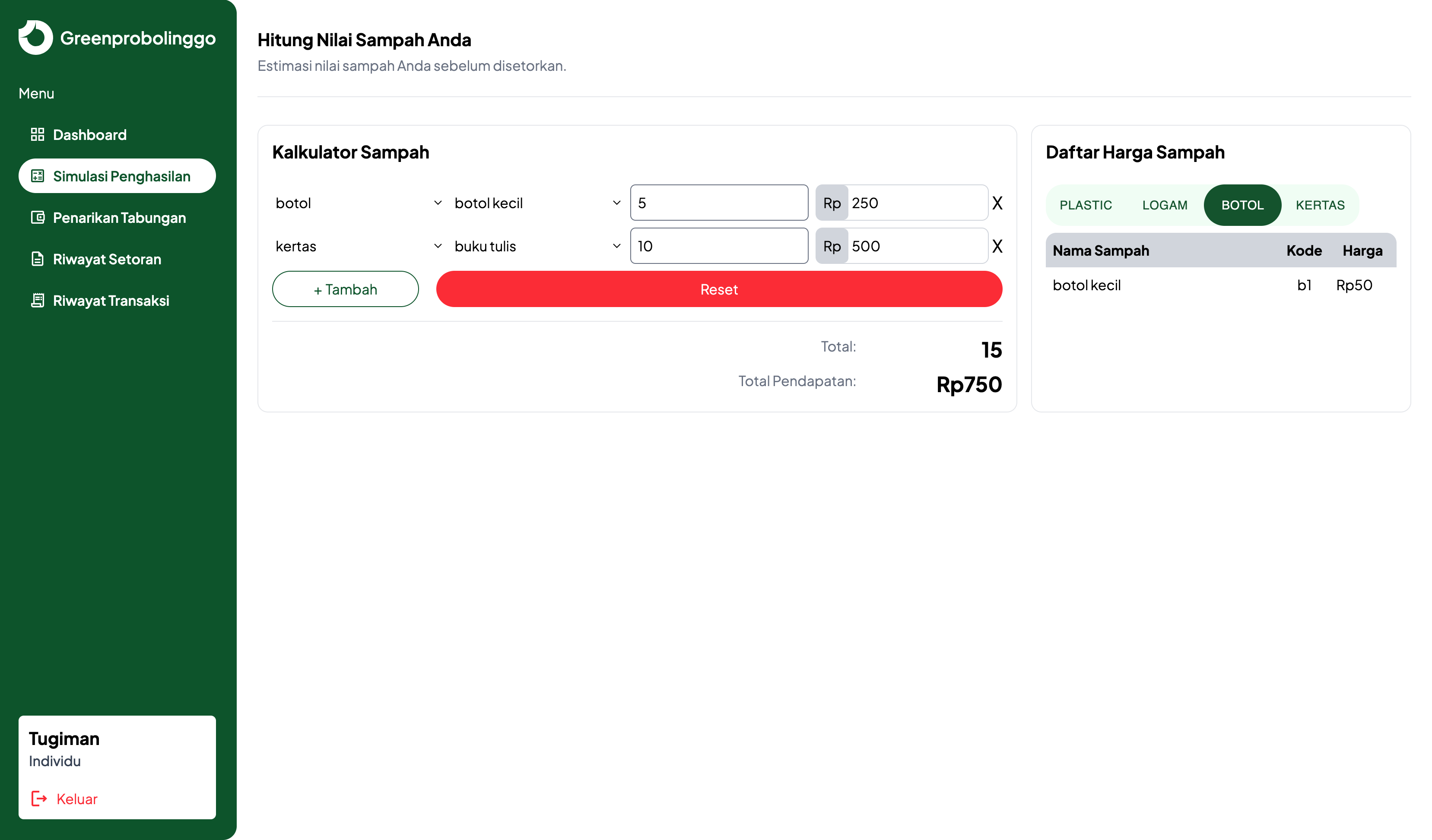This screenshot has width=1432, height=840.
Task: Click the Simulasi Penghasilan calculator icon
Action: [38, 176]
